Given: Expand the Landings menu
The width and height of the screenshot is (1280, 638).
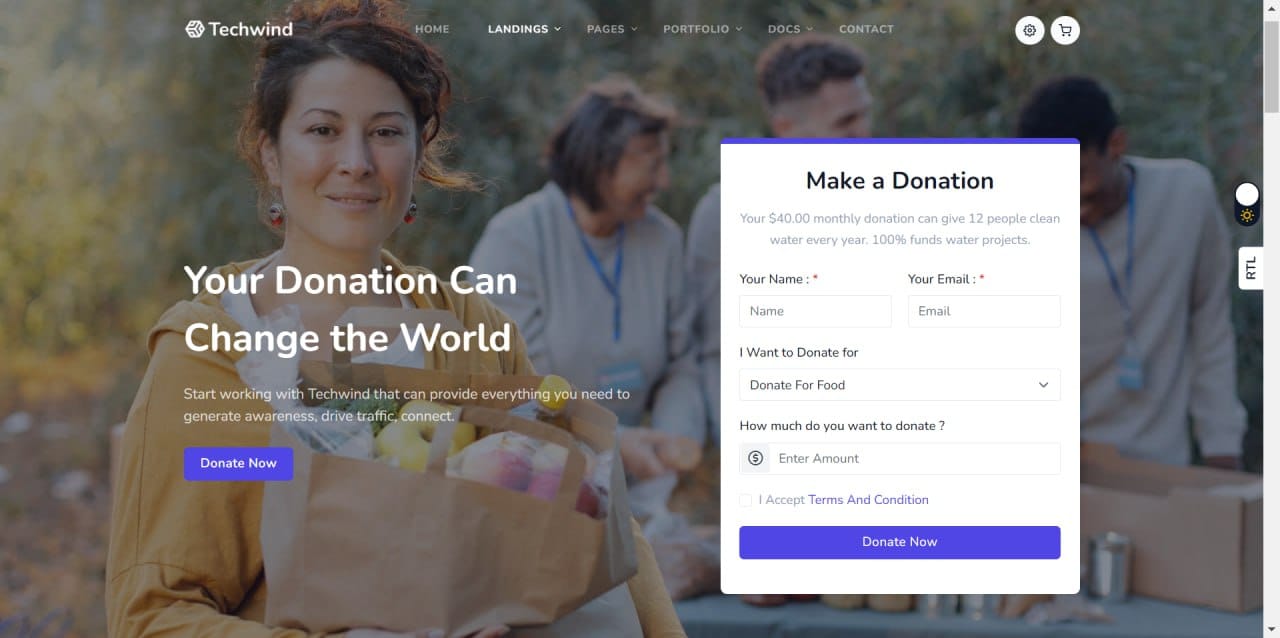Looking at the screenshot, I should coord(524,29).
